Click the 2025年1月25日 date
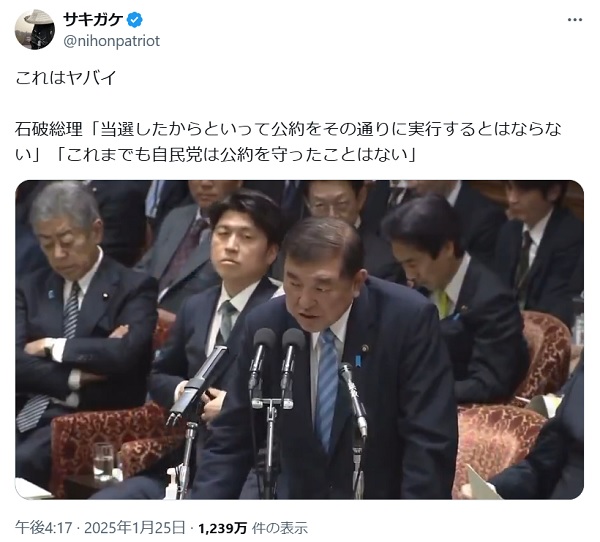Viewport: 600px width, 542px height. pyautogui.click(x=135, y=528)
